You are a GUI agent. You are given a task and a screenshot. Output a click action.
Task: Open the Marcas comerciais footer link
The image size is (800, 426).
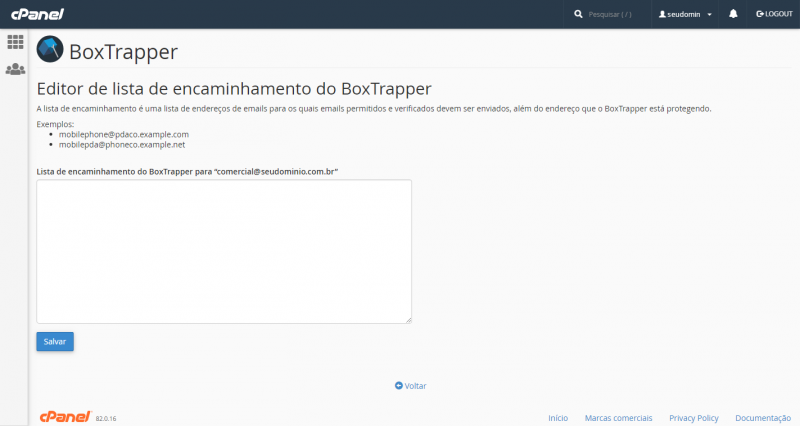pyautogui.click(x=618, y=418)
